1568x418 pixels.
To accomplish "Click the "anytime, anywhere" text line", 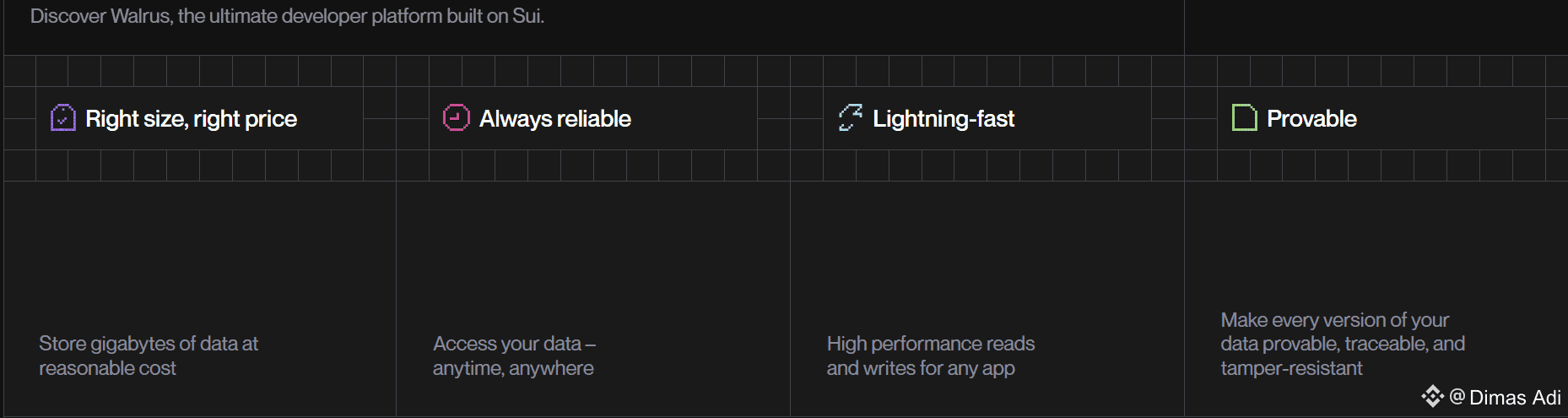I will coord(513,368).
